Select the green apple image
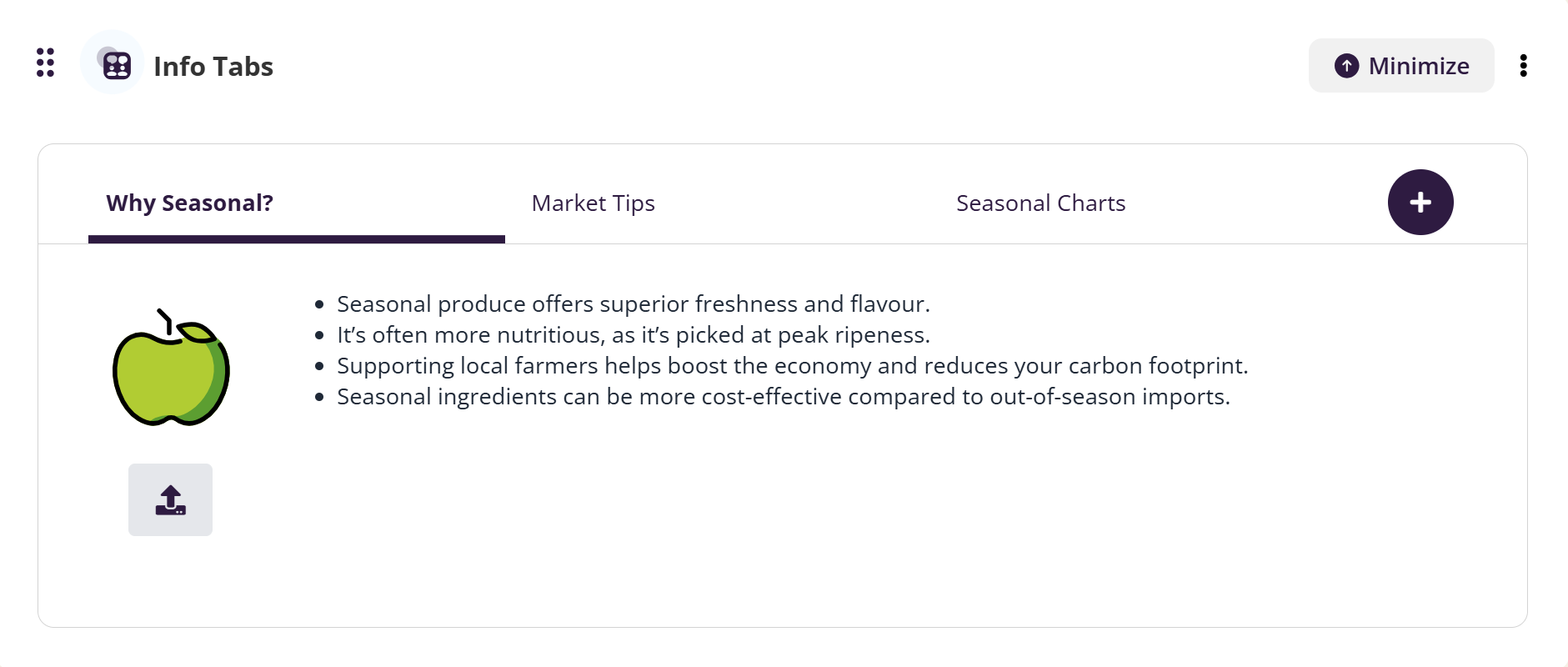Screen dimensions: 1568x667 point(171,368)
